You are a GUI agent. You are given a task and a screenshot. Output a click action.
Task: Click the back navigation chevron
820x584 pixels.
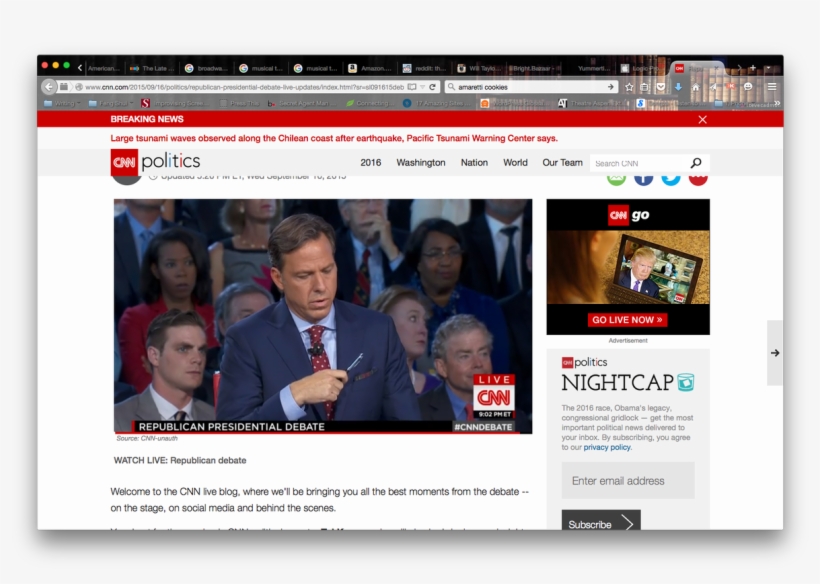pyautogui.click(x=50, y=87)
